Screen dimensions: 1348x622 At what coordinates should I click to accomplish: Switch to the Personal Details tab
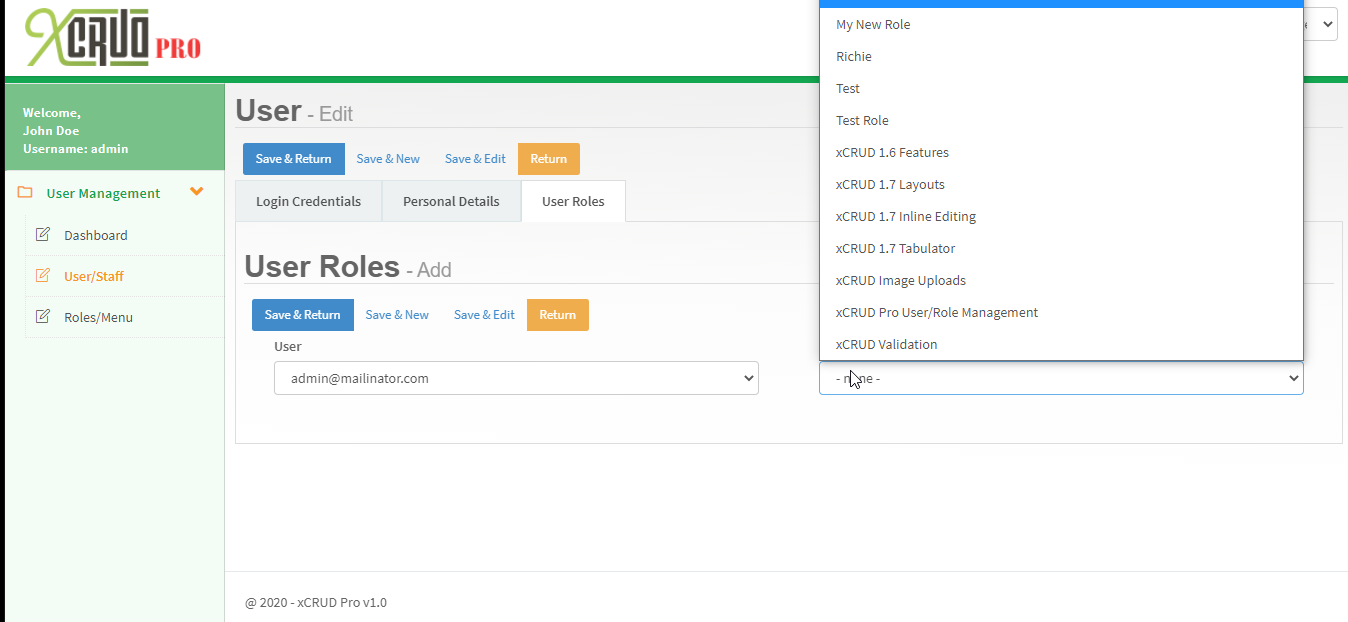tap(451, 201)
